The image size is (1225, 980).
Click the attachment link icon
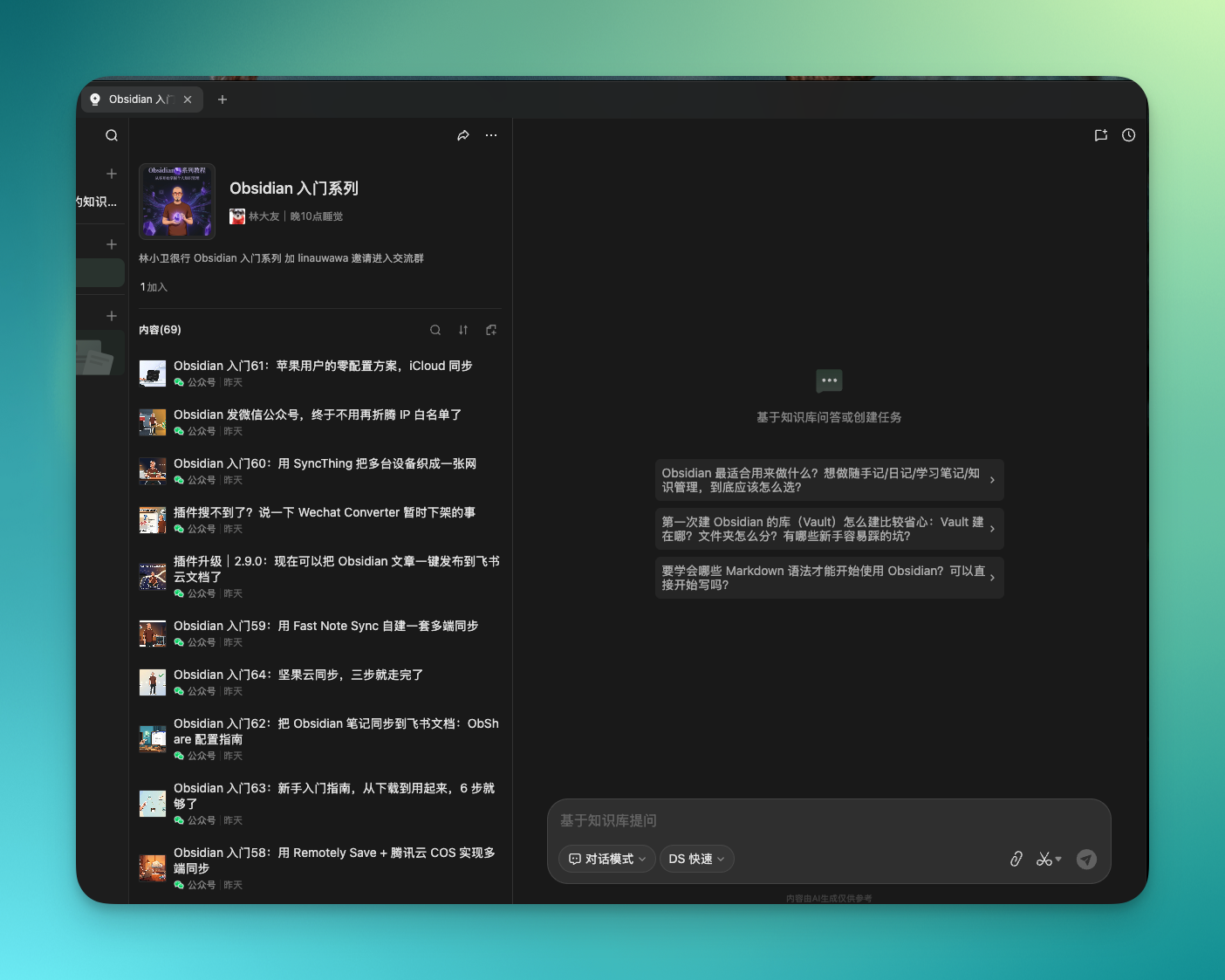click(1016, 859)
